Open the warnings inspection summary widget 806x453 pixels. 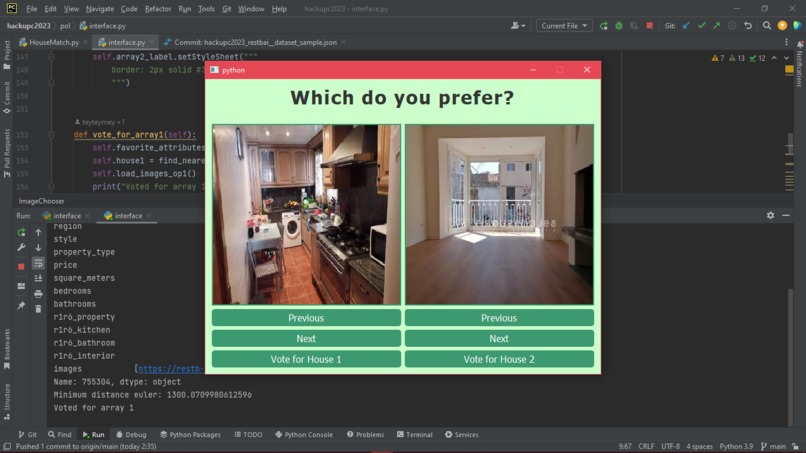click(738, 58)
